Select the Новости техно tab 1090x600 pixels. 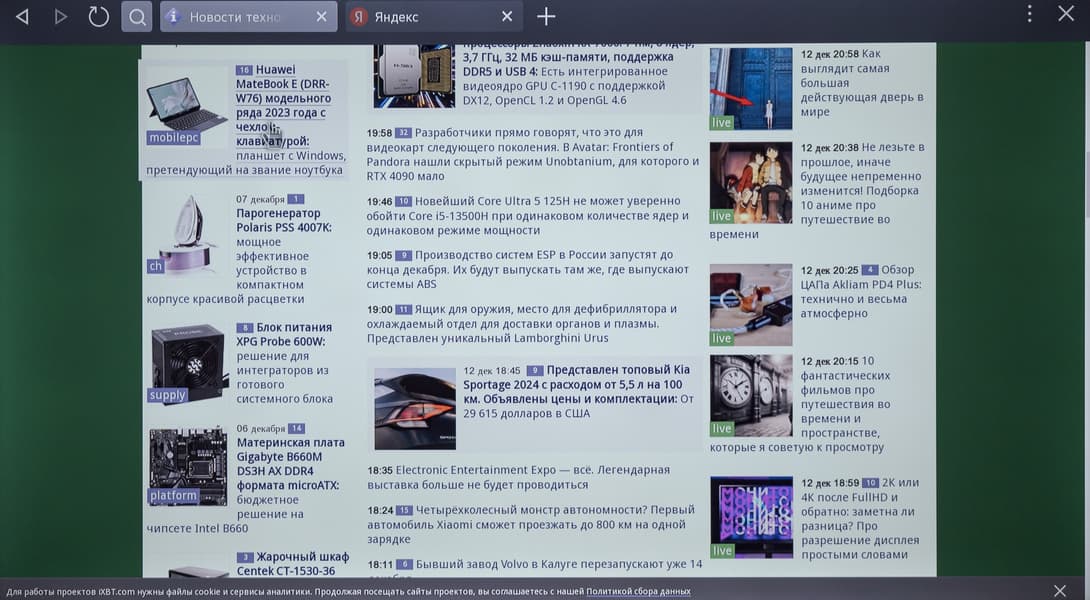(248, 17)
